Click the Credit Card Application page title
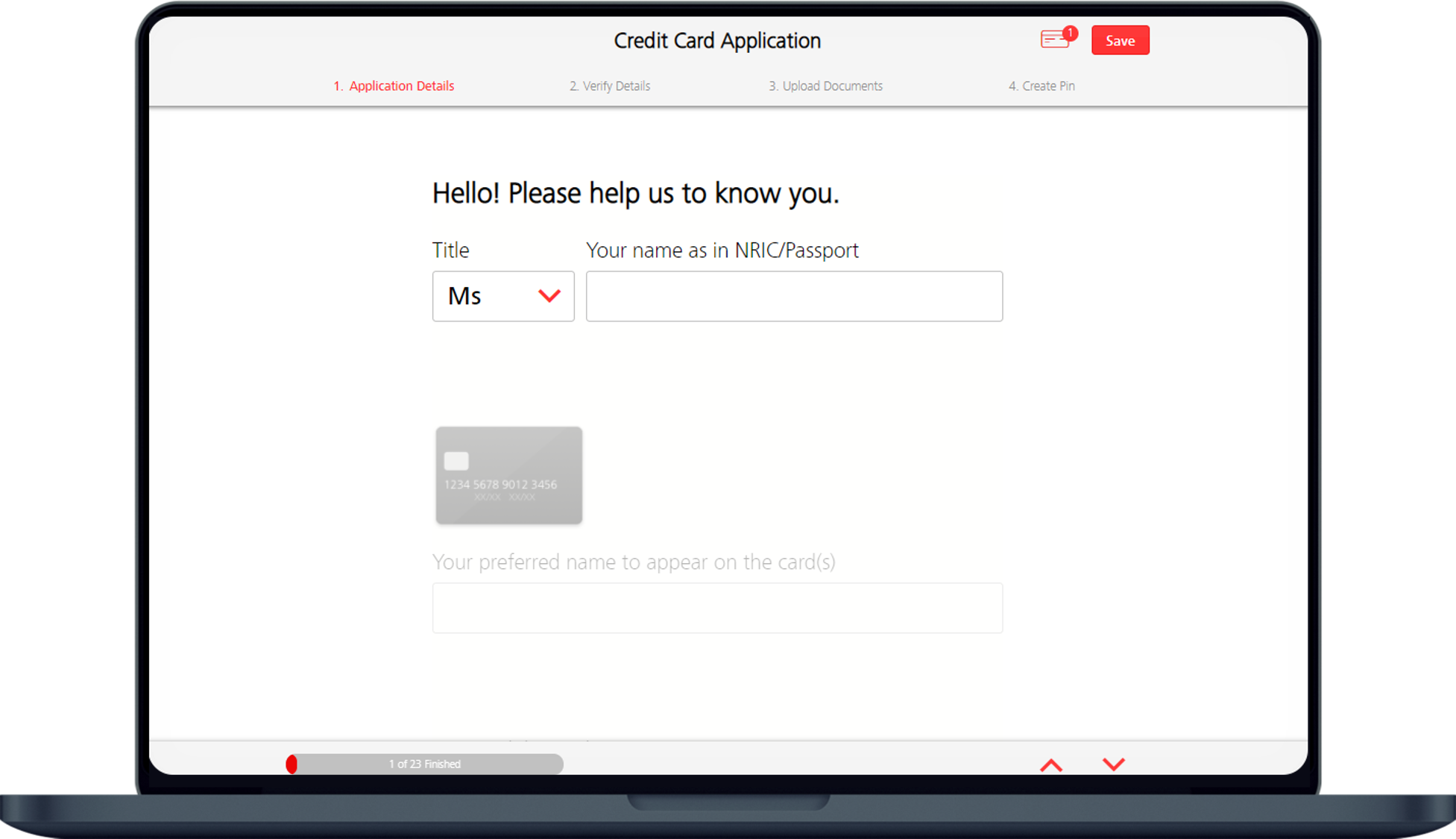 (x=717, y=40)
